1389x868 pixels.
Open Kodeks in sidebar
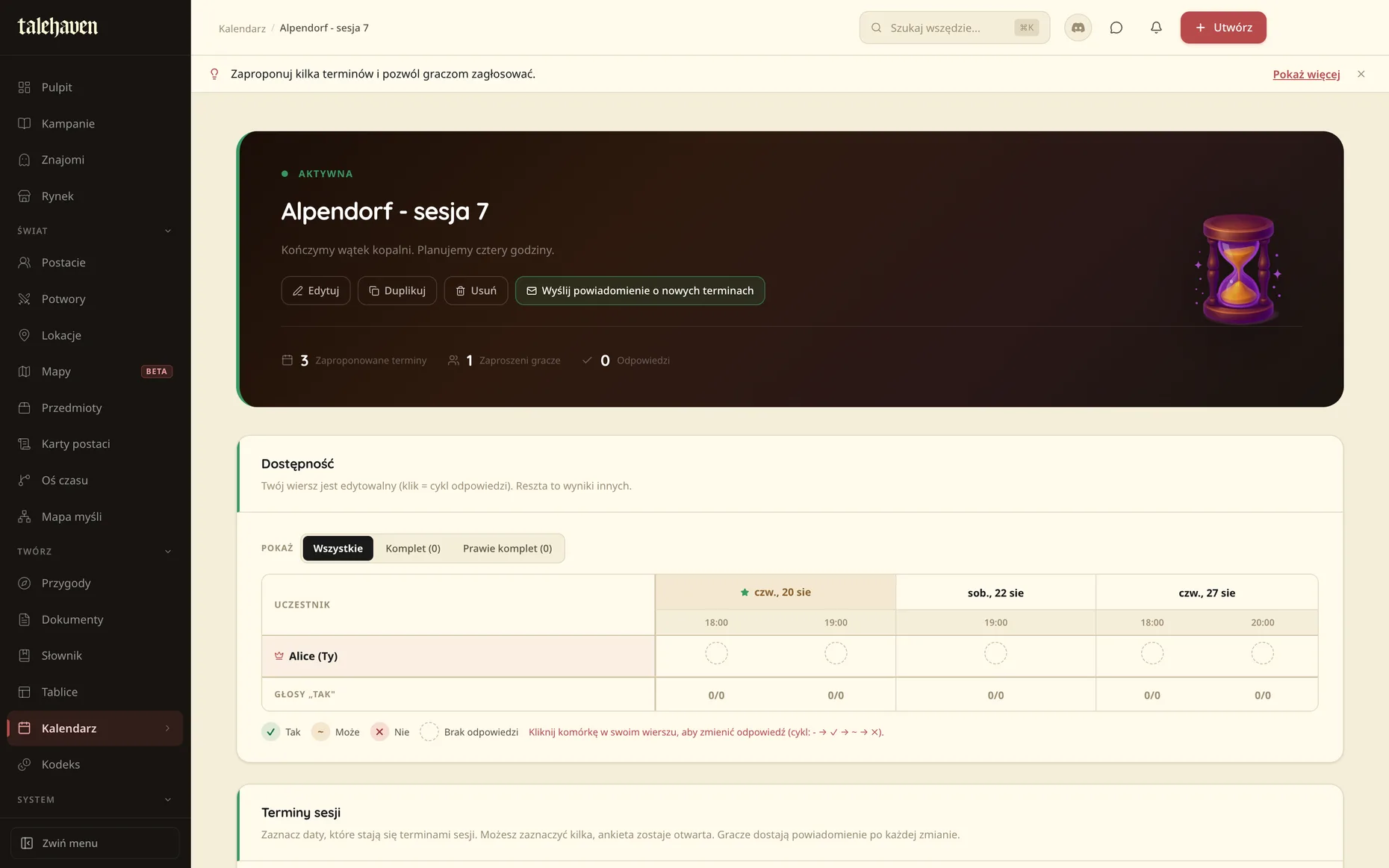coord(95,764)
